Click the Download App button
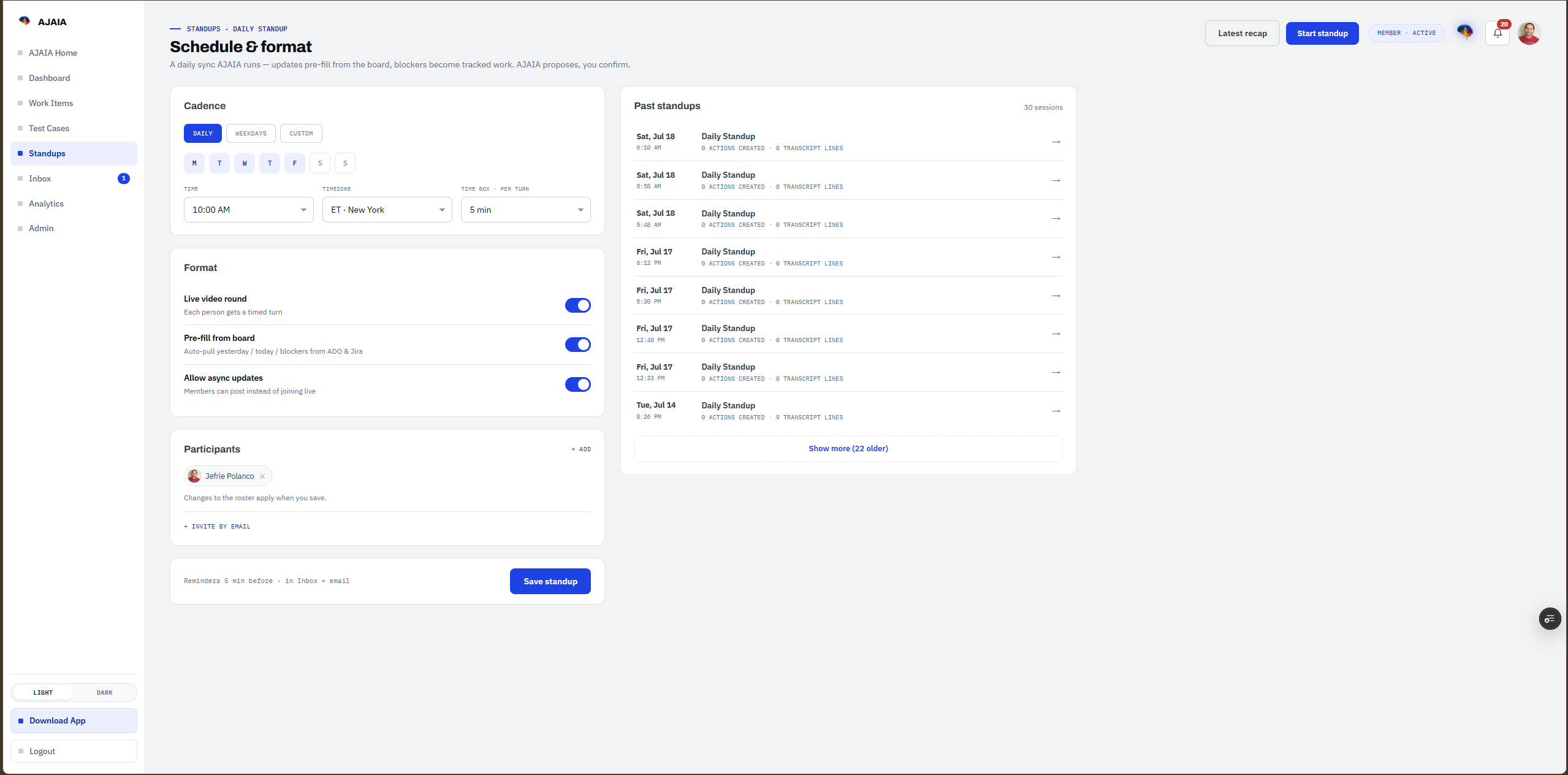Image resolution: width=1568 pixels, height=775 pixels. coord(74,720)
